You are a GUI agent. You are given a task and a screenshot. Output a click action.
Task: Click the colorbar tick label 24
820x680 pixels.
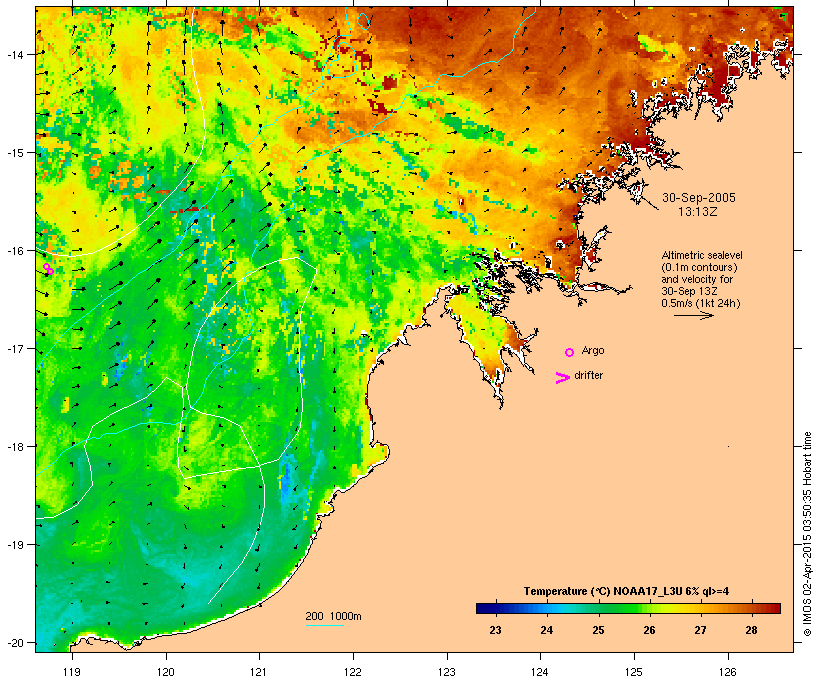pos(546,630)
